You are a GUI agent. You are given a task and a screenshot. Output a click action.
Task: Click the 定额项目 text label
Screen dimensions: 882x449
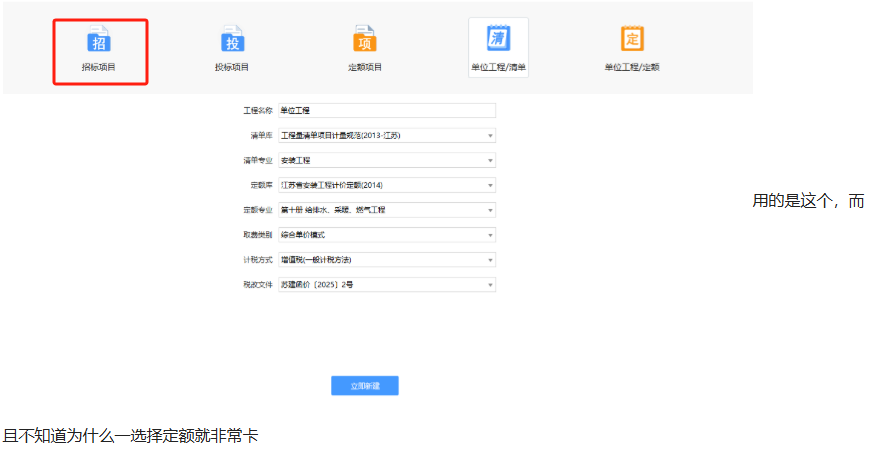click(x=365, y=67)
